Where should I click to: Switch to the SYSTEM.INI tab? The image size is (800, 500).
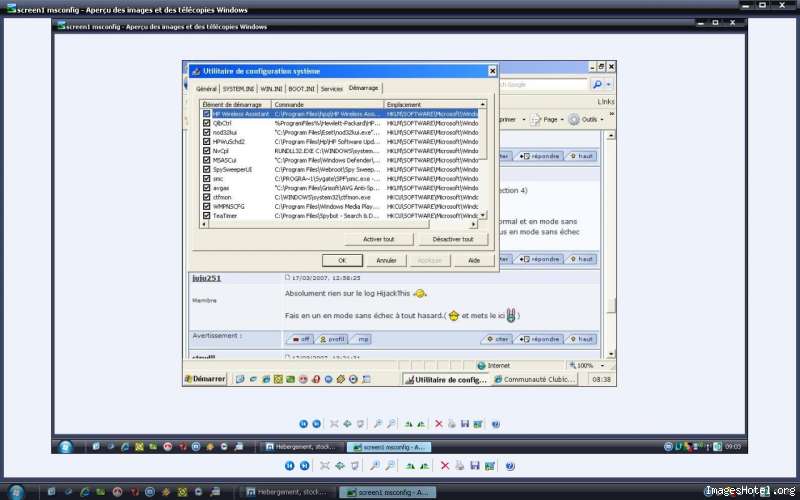coord(238,89)
